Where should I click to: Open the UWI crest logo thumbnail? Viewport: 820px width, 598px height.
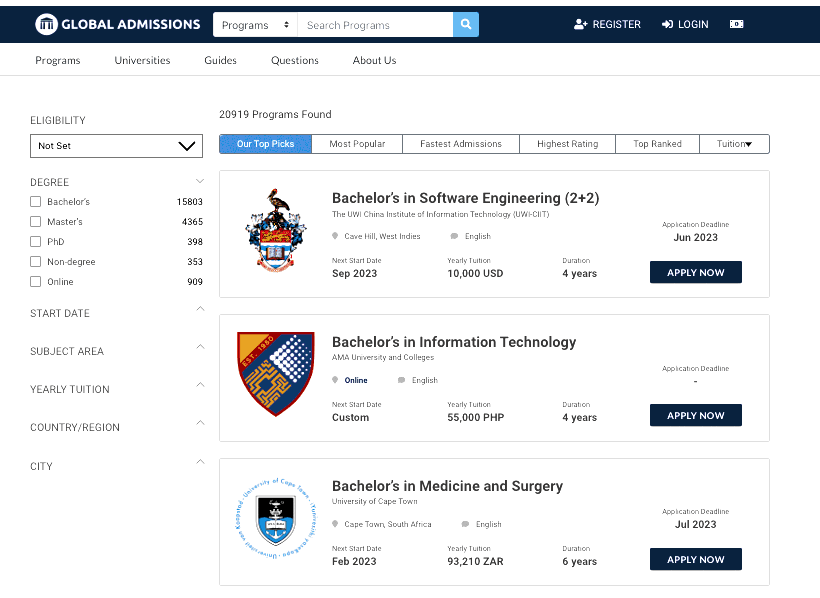(x=276, y=230)
